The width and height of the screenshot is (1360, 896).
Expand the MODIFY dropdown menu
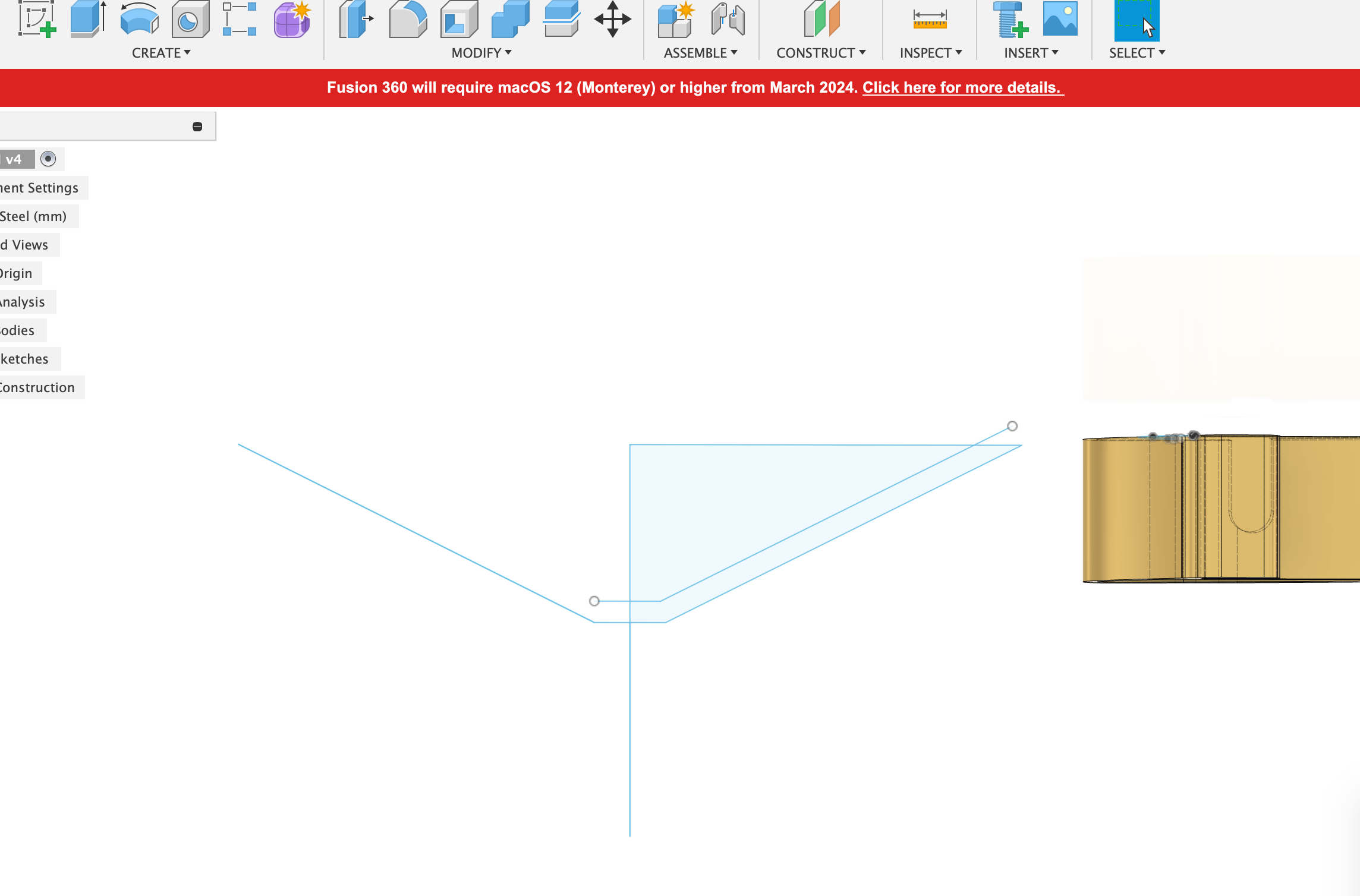[481, 53]
